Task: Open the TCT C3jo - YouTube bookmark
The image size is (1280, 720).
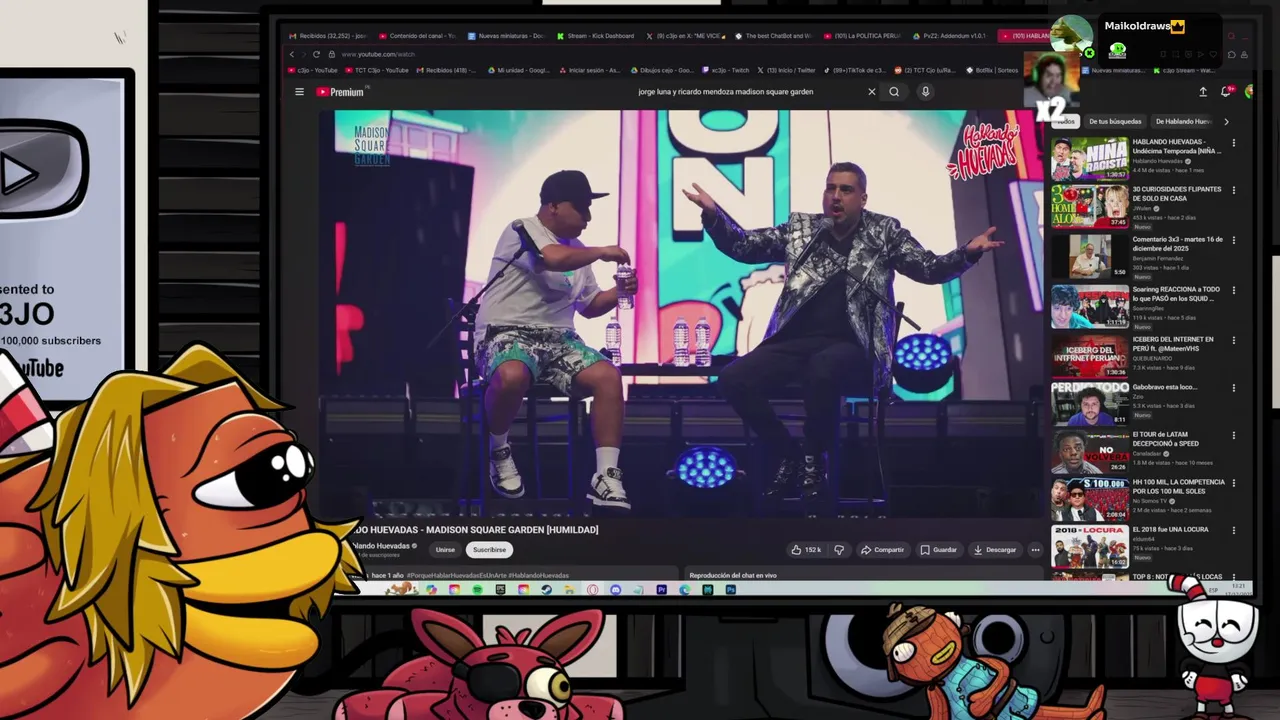Action: pos(377,70)
